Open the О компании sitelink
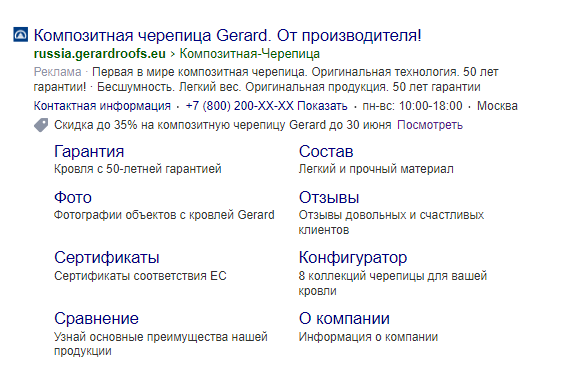Viewport: 567px width, 378px height. [x=344, y=318]
